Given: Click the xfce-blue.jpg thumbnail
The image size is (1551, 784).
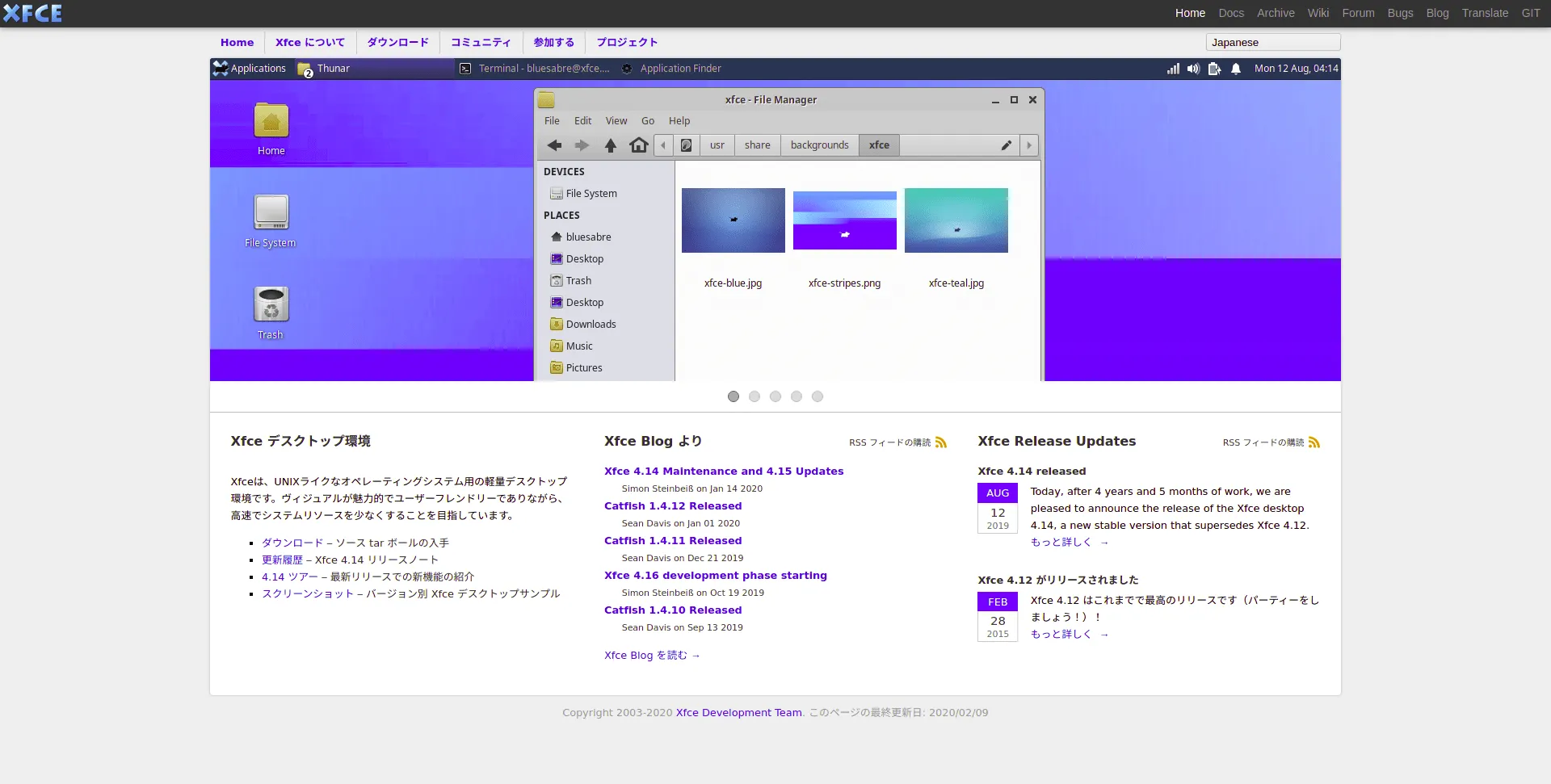Looking at the screenshot, I should 733,220.
